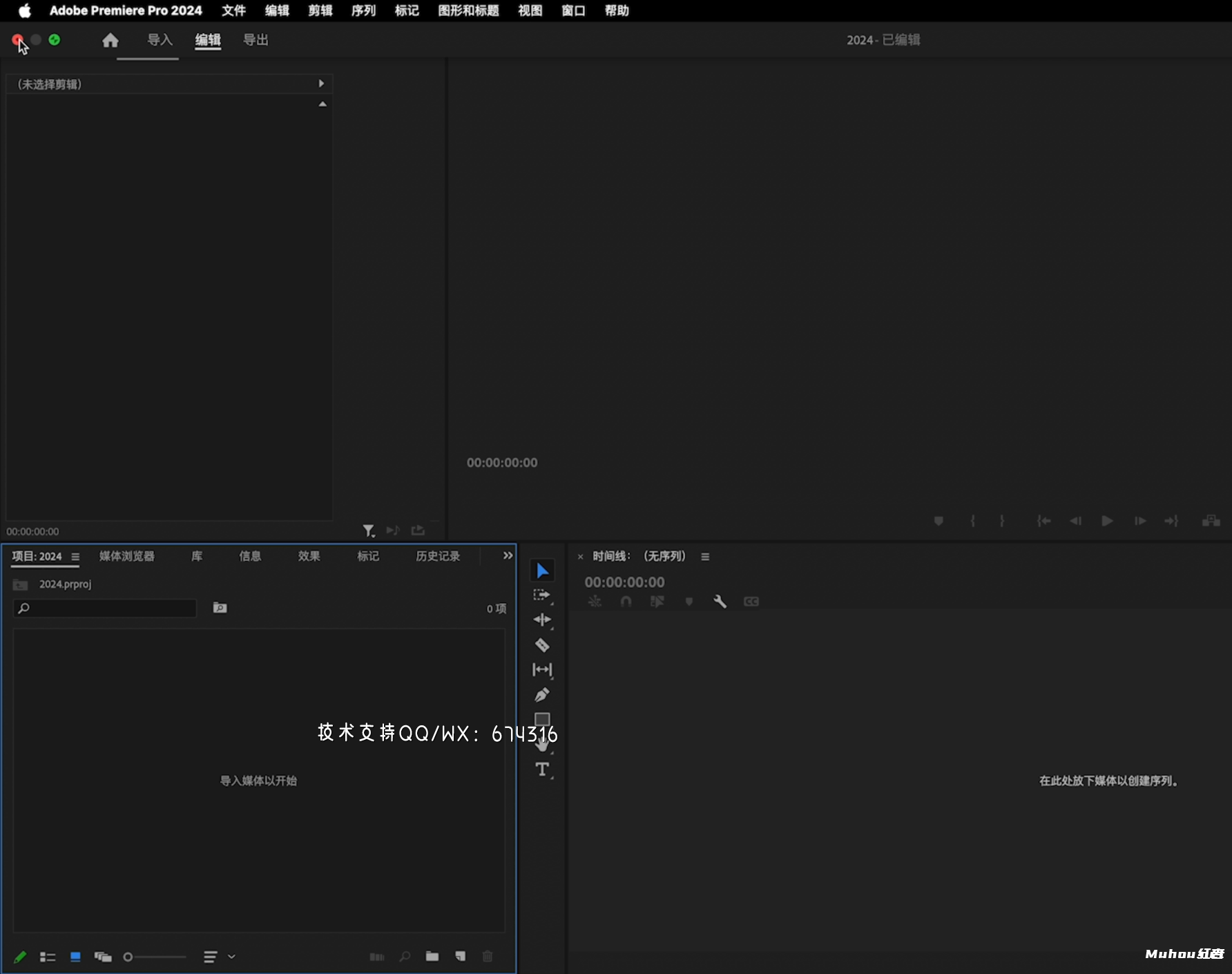Screen dimensions: 1232x974
Task: Switch to the 媒体浏览器 tab
Action: [x=127, y=556]
